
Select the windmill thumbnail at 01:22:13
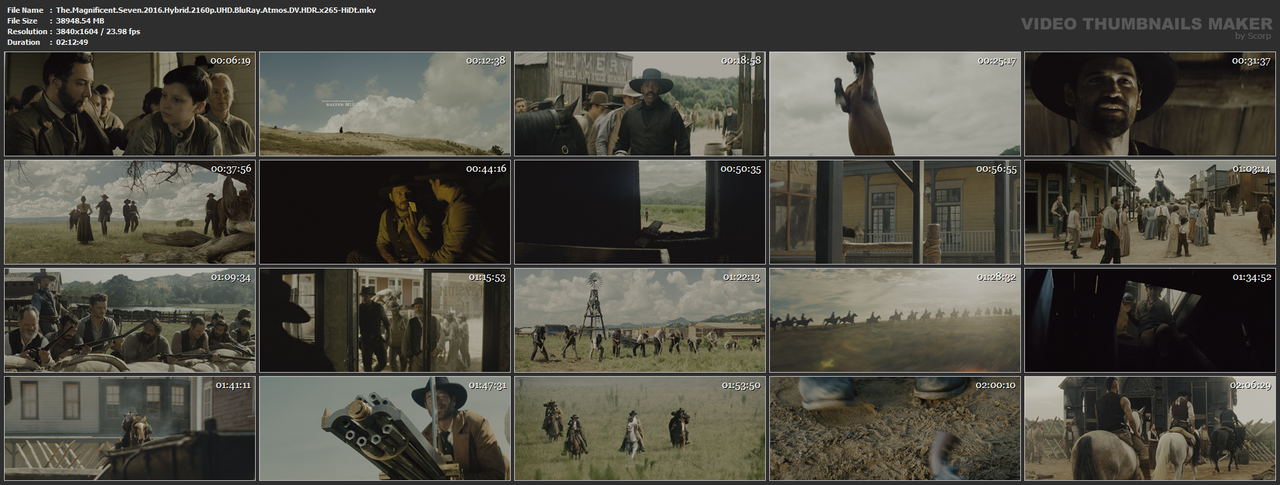click(640, 319)
